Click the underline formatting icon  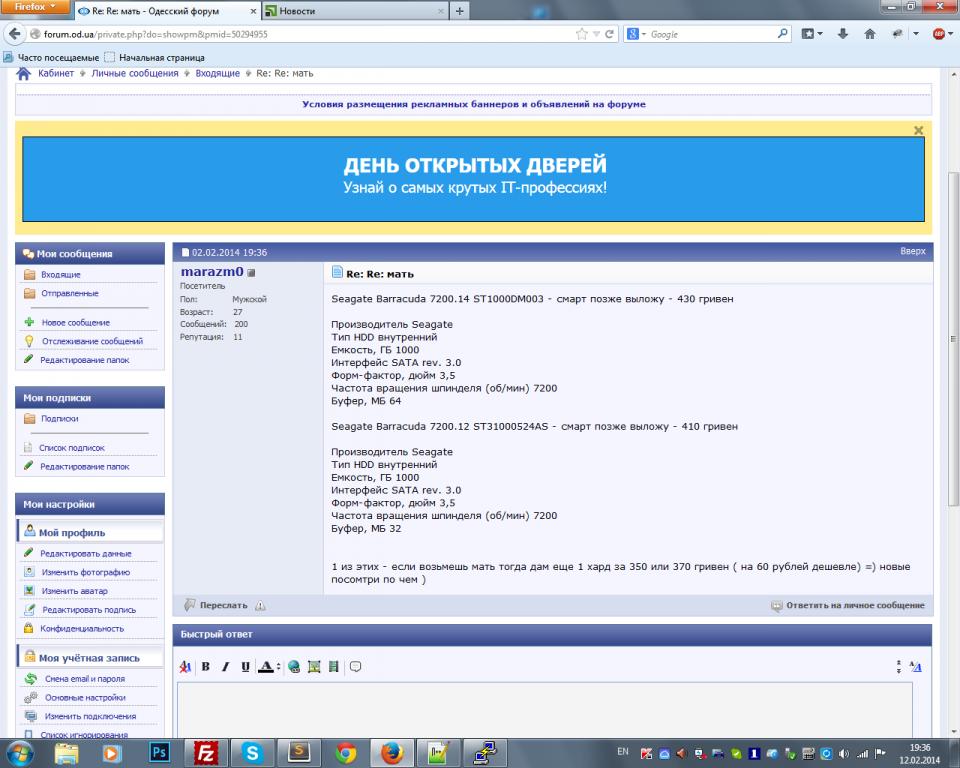pos(245,667)
